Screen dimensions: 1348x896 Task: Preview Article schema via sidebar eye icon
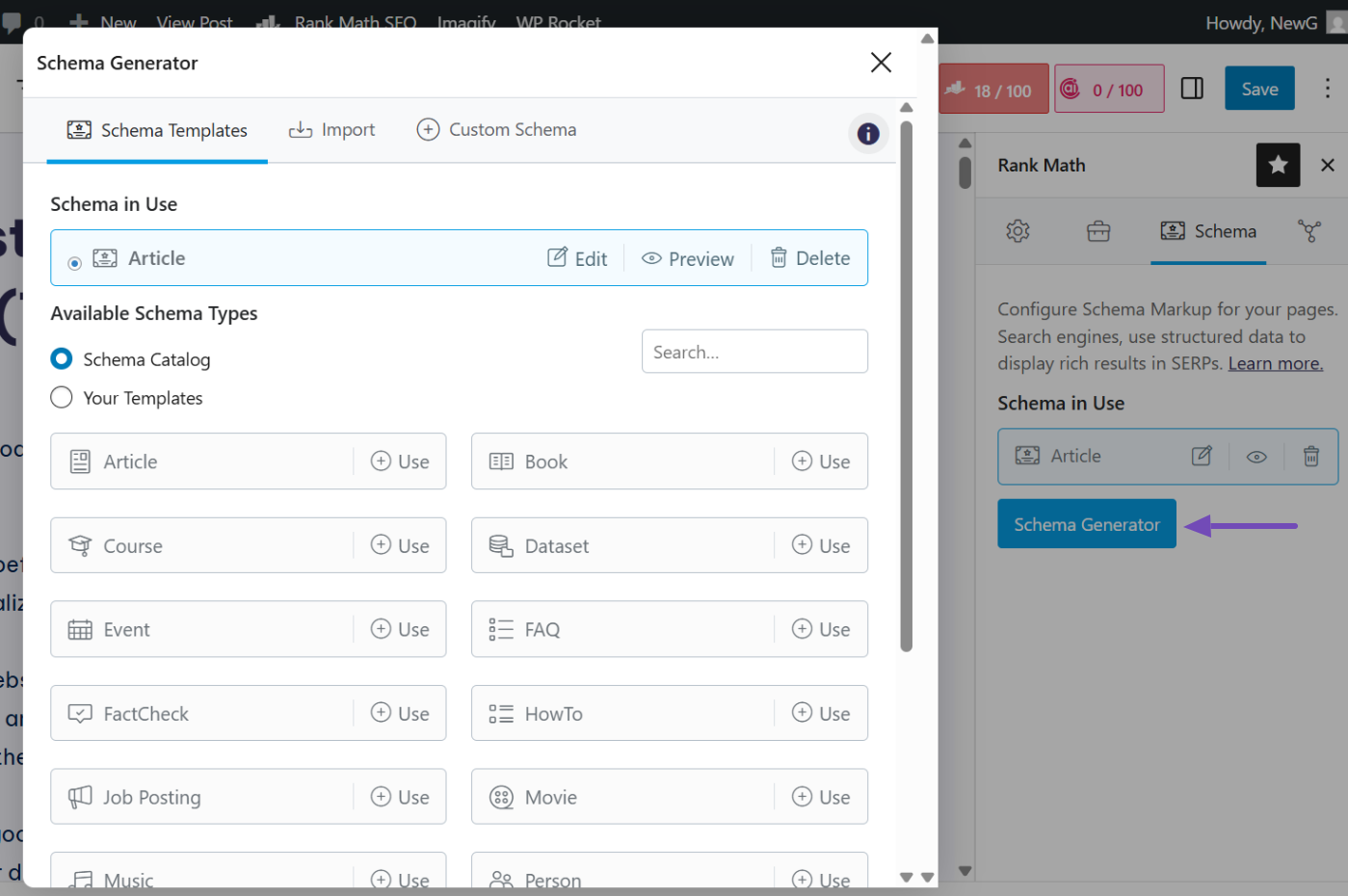pyautogui.click(x=1256, y=457)
